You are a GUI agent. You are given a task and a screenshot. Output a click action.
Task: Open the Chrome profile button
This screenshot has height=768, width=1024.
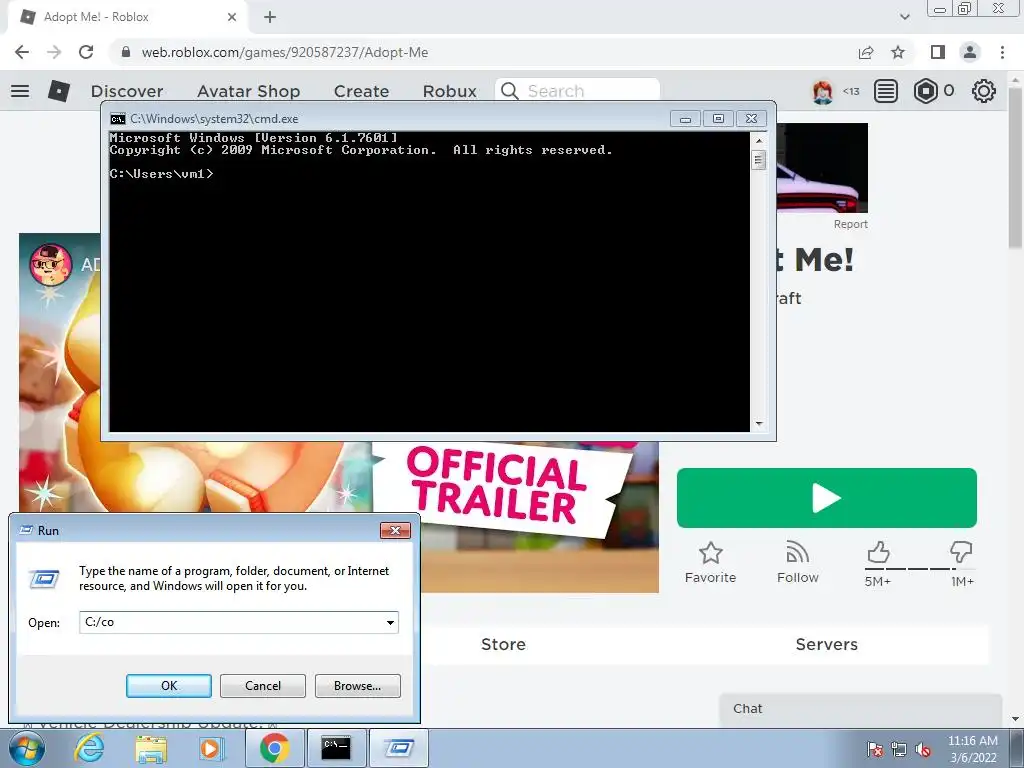tap(970, 52)
